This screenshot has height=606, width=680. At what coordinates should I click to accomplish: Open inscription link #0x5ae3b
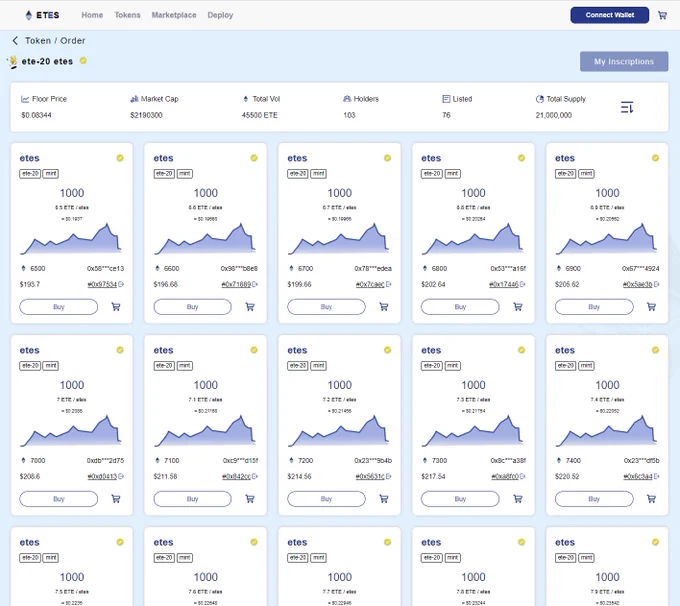coord(638,285)
